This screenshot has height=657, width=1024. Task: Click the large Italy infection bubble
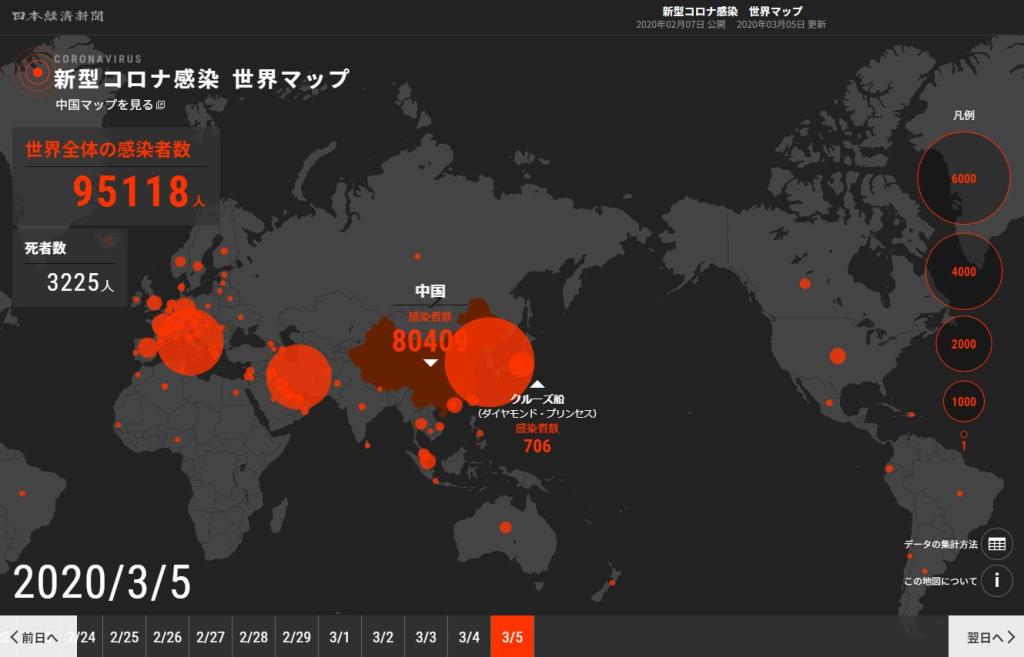(190, 341)
